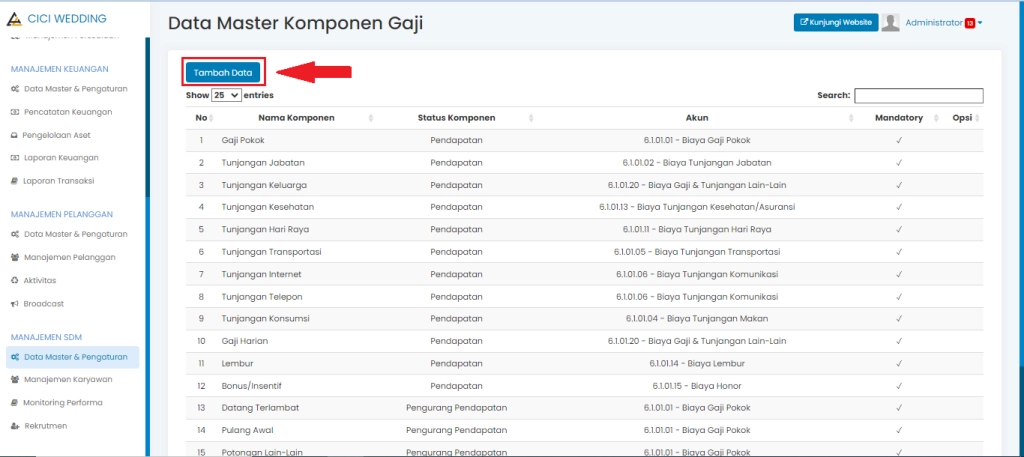Click the Mandatory checkmark for Gaji Pokok
The height and width of the screenshot is (457, 1024).
tap(899, 140)
